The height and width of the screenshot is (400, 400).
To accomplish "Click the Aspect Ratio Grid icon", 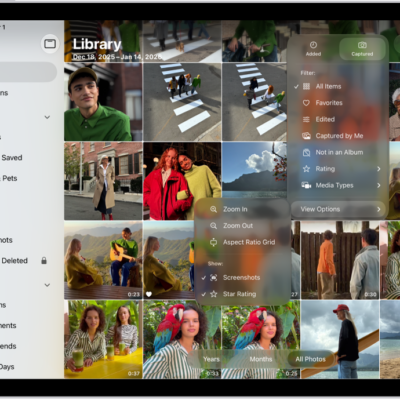I will tap(214, 242).
